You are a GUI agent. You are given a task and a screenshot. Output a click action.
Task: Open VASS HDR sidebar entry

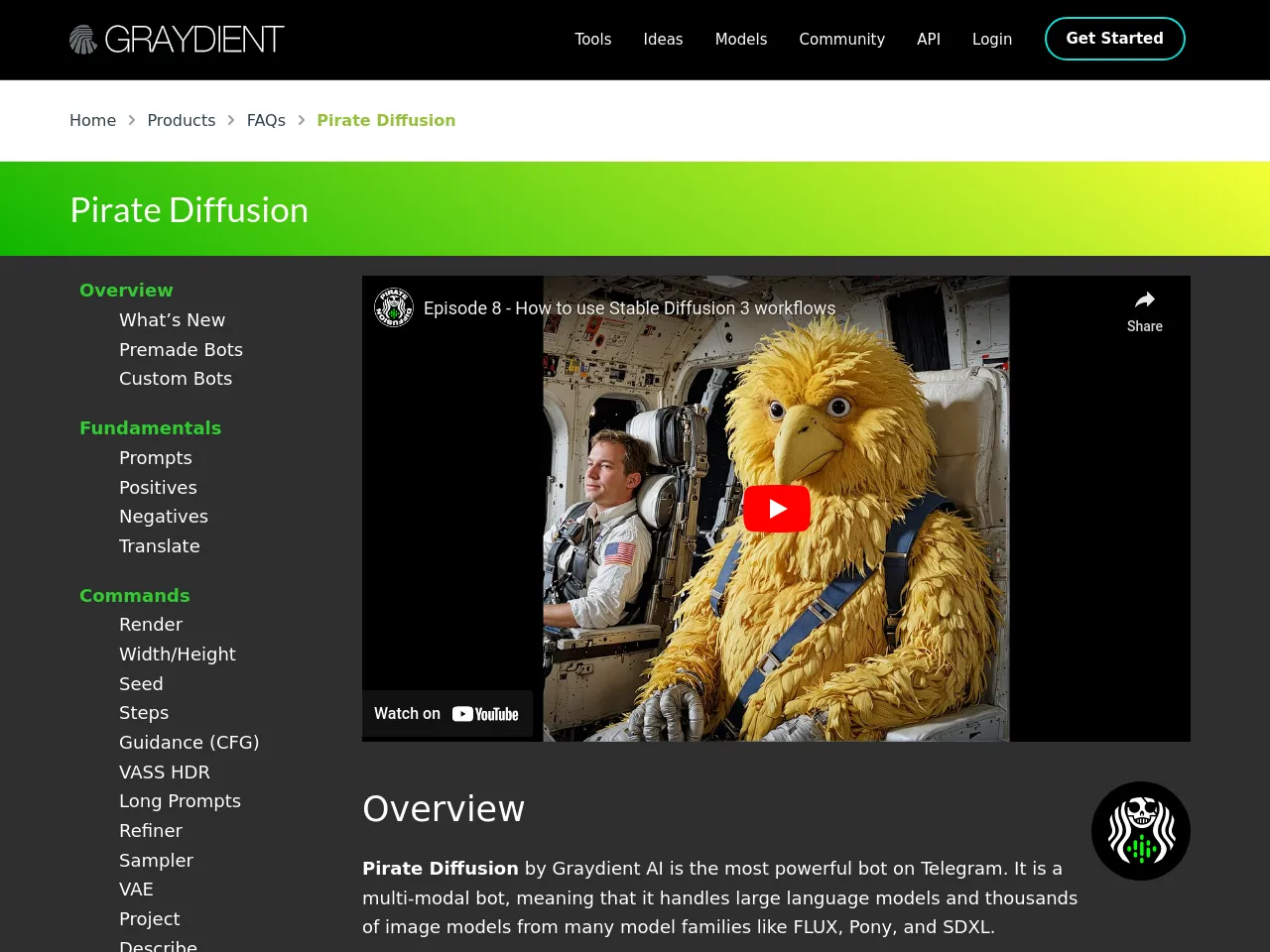coord(164,773)
